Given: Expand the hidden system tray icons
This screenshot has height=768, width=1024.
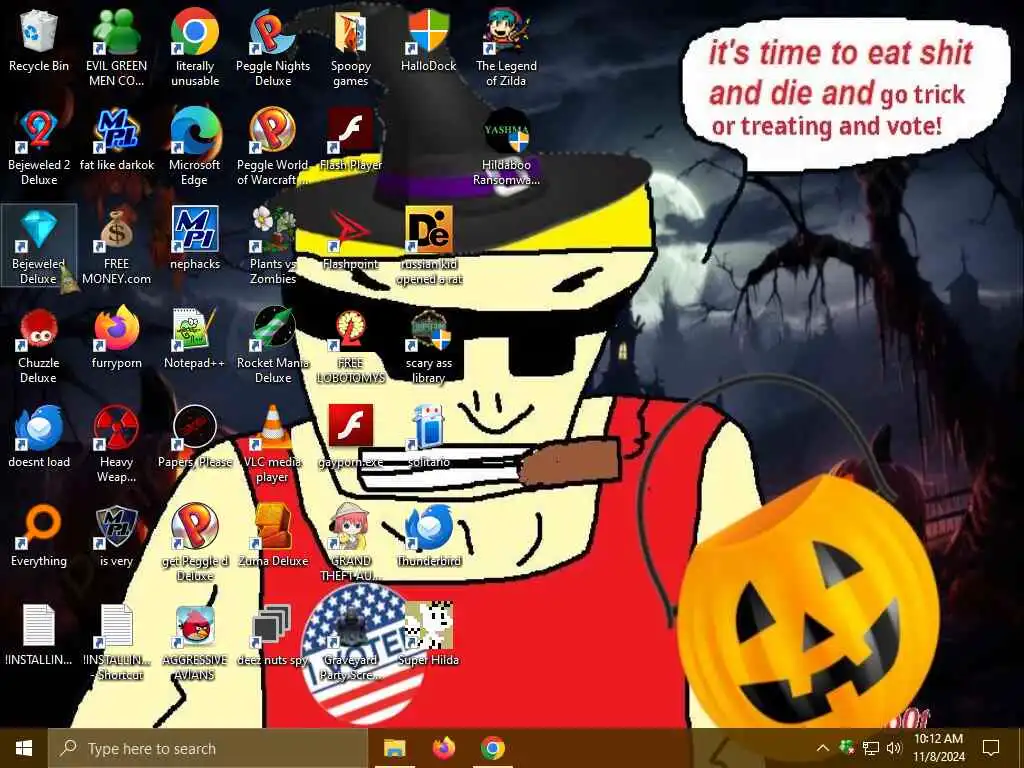Looking at the screenshot, I should 823,748.
